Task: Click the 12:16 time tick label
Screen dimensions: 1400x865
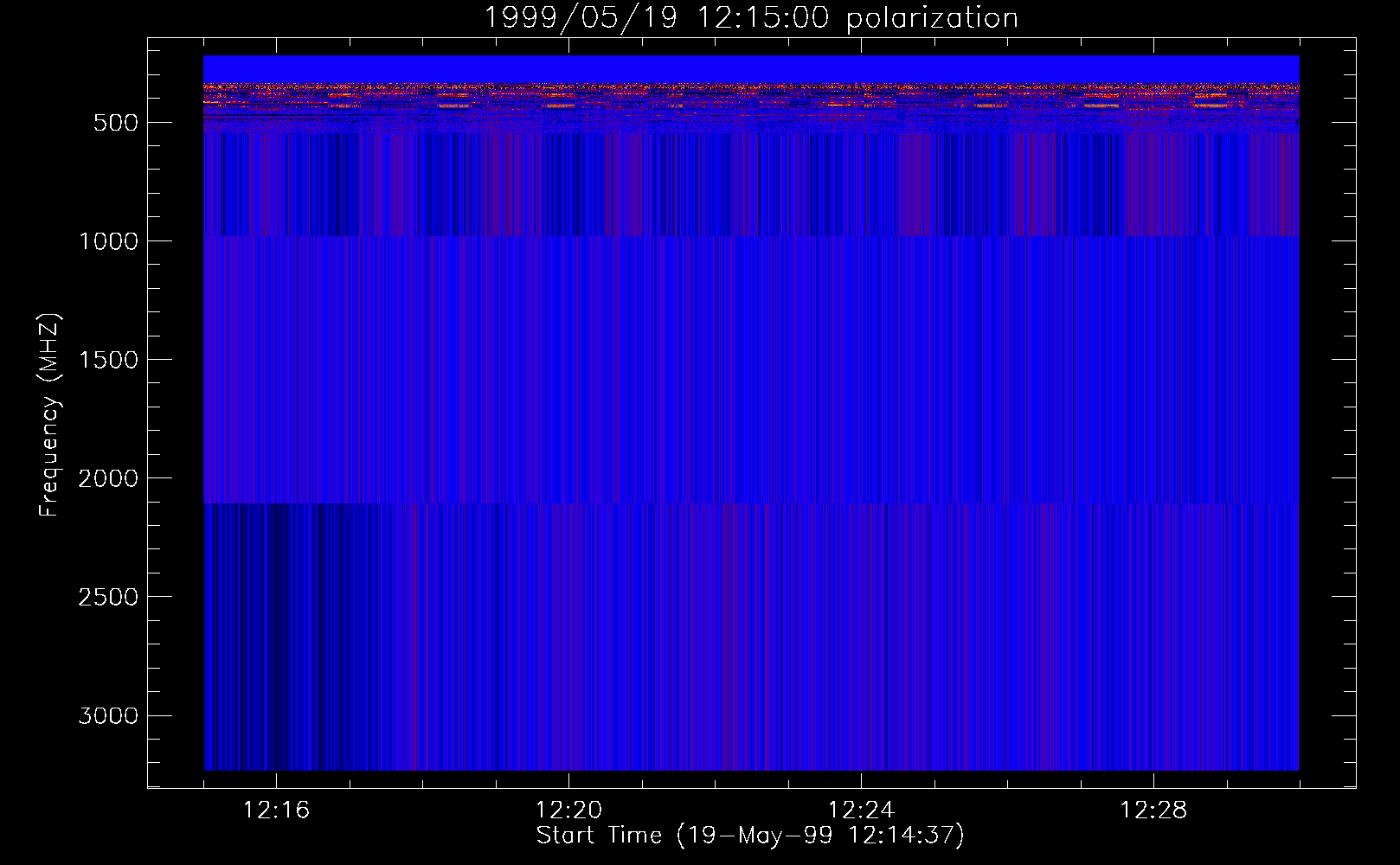Action: tap(276, 811)
